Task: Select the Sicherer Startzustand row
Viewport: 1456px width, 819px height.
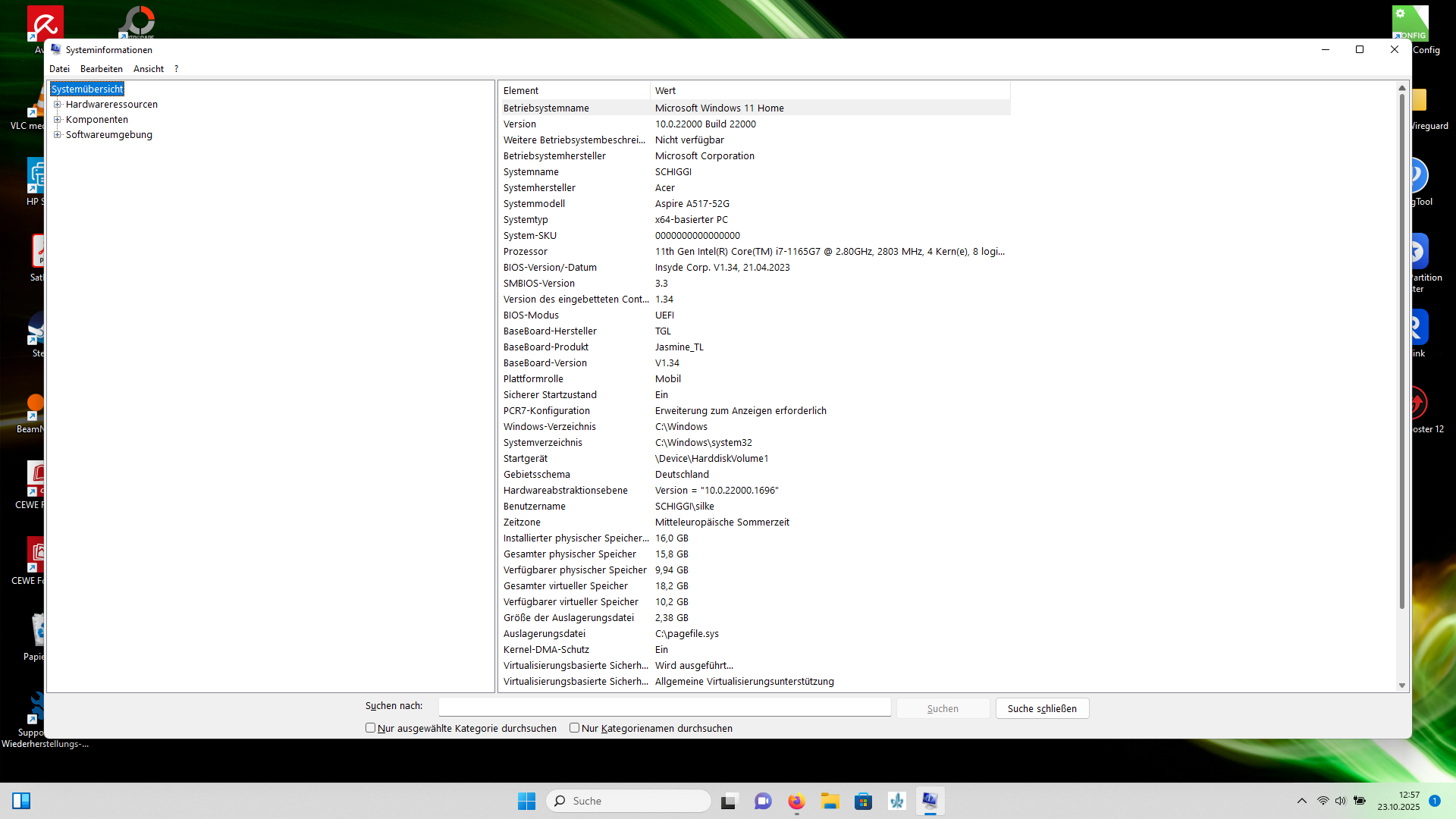Action: click(x=755, y=395)
